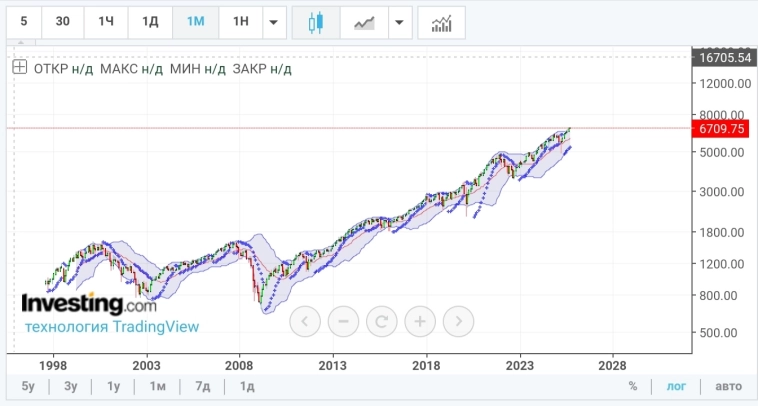The height and width of the screenshot is (406, 758).
Task: Zoom in using the plus button
Action: coord(420,321)
